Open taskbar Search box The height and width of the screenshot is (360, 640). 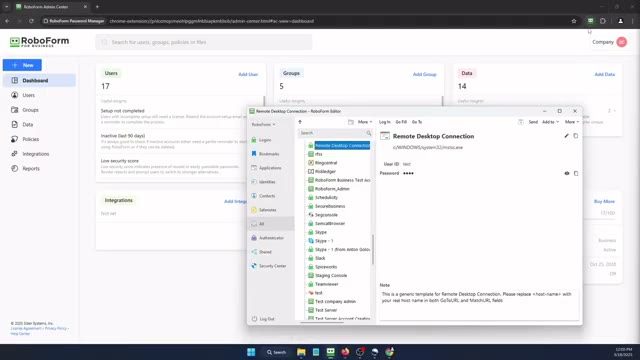point(276,352)
